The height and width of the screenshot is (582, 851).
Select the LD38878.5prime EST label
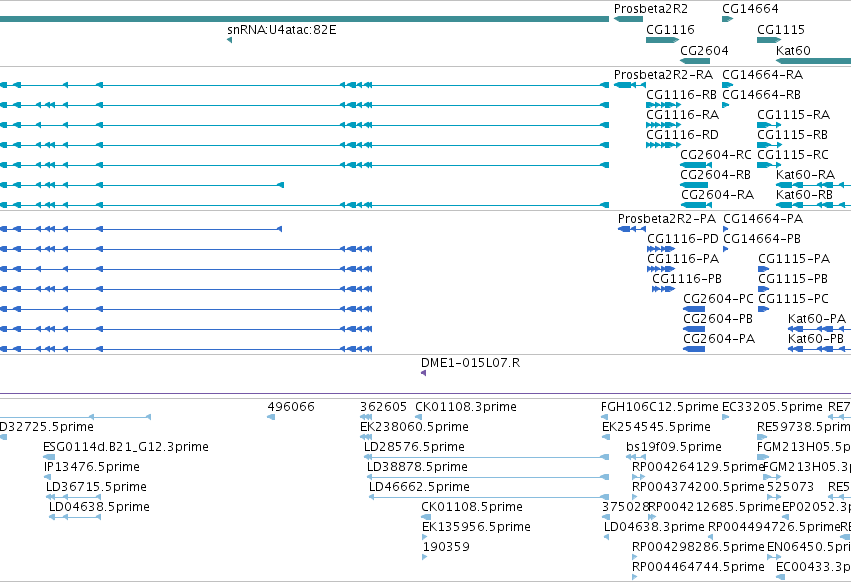click(x=416, y=467)
